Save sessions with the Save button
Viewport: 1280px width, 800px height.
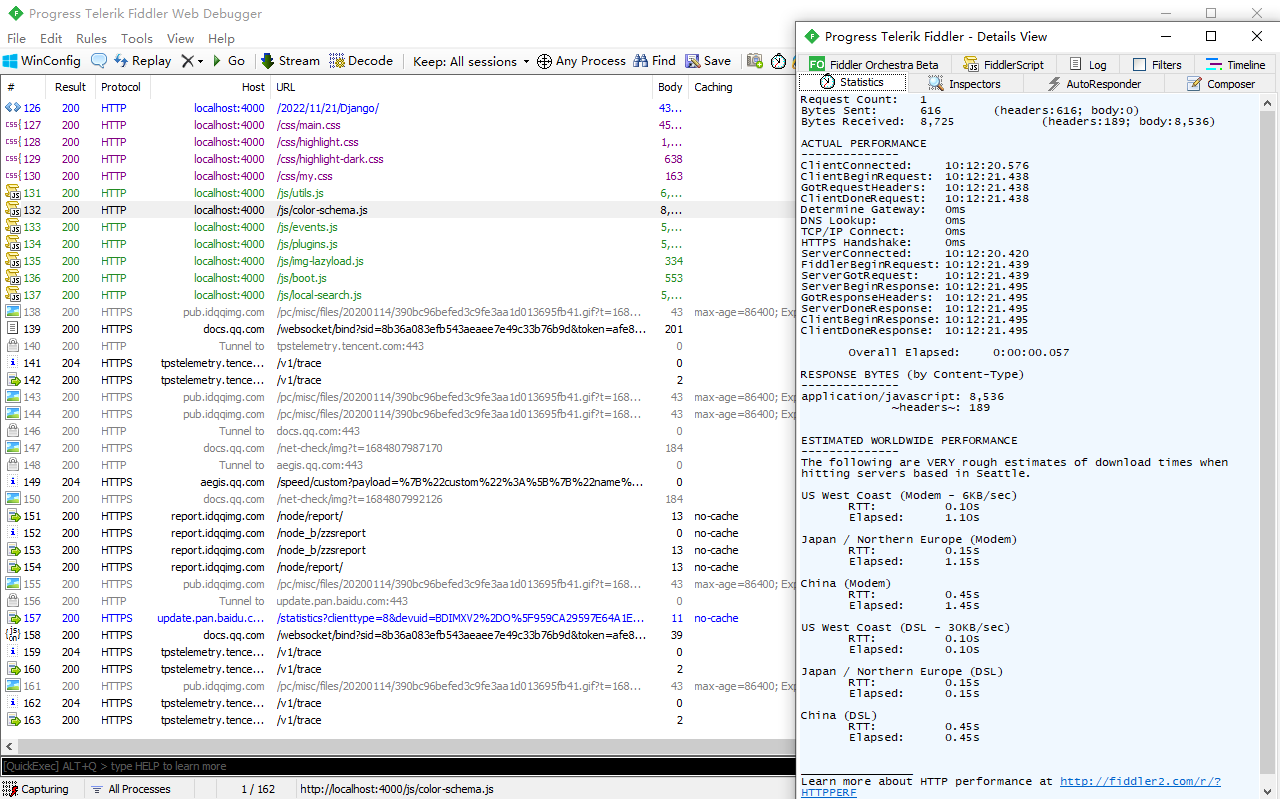pos(708,61)
